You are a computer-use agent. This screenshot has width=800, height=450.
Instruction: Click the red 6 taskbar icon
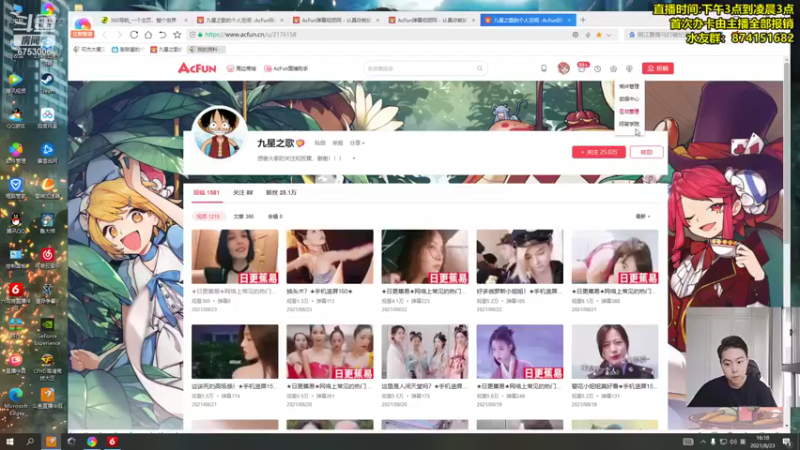[x=112, y=442]
